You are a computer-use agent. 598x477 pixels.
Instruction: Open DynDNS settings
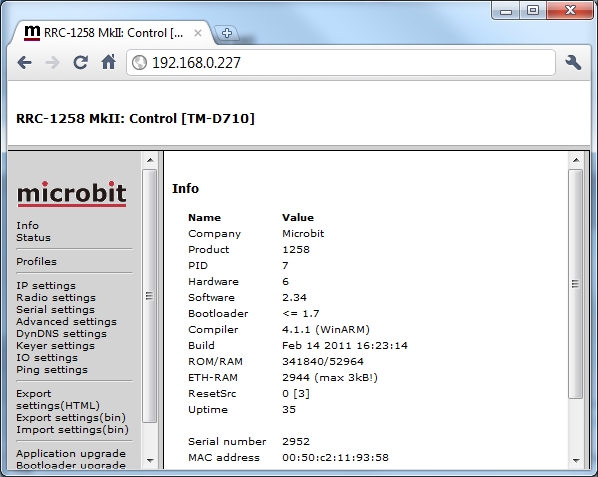(61, 334)
